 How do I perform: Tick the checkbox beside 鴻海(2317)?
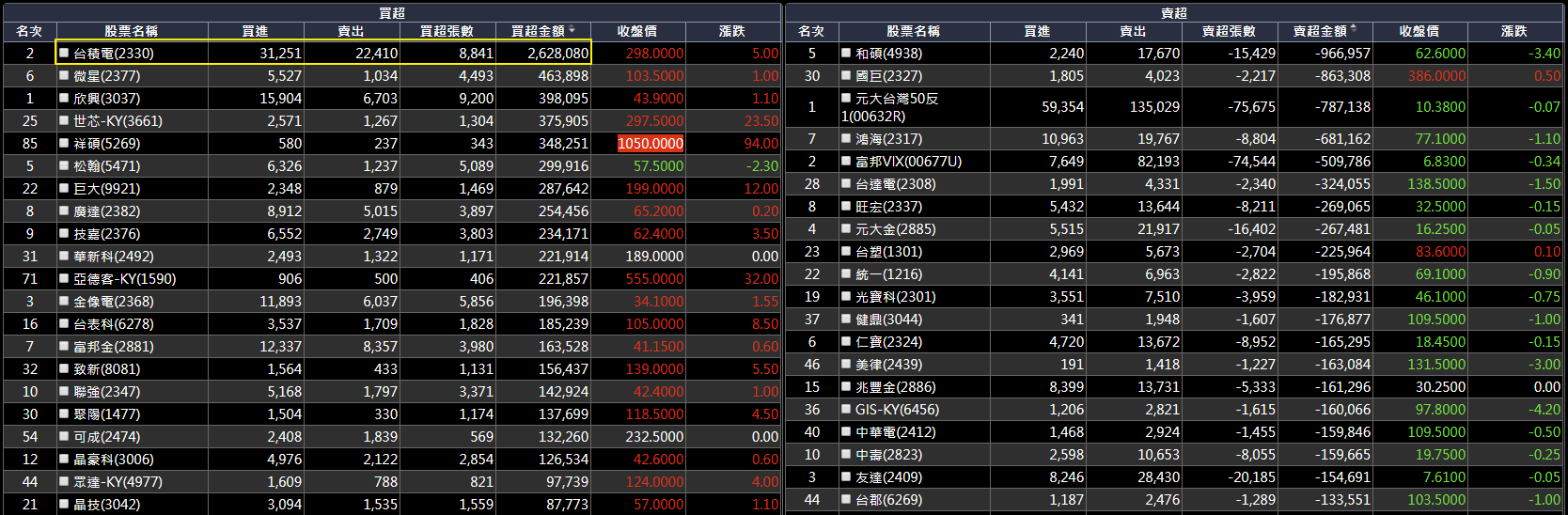(x=846, y=139)
